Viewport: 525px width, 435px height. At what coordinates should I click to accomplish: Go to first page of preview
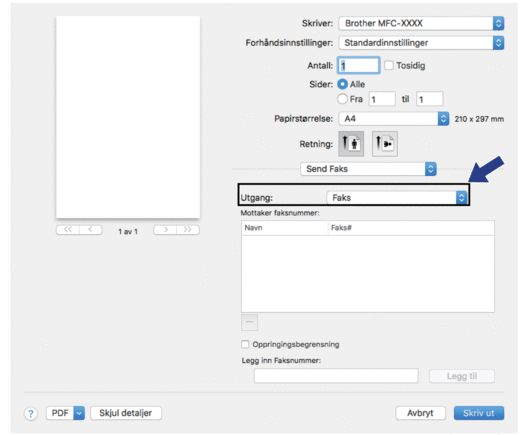[68, 230]
